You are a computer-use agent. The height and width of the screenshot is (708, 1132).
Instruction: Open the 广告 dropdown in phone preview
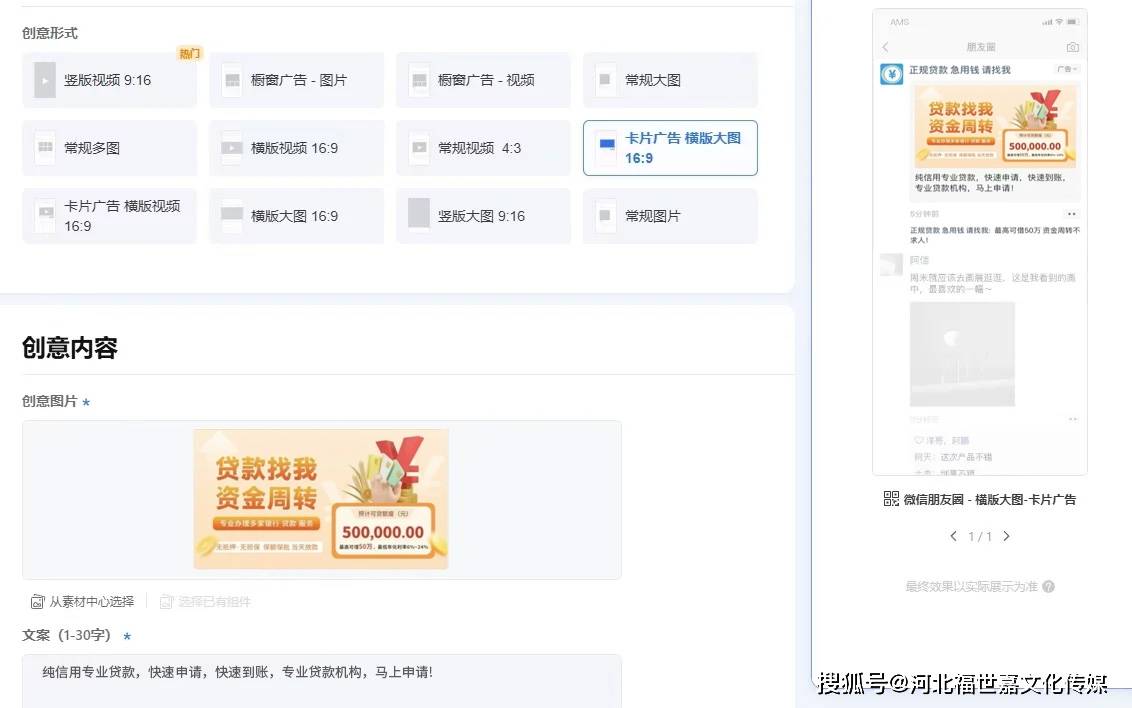(x=1067, y=70)
